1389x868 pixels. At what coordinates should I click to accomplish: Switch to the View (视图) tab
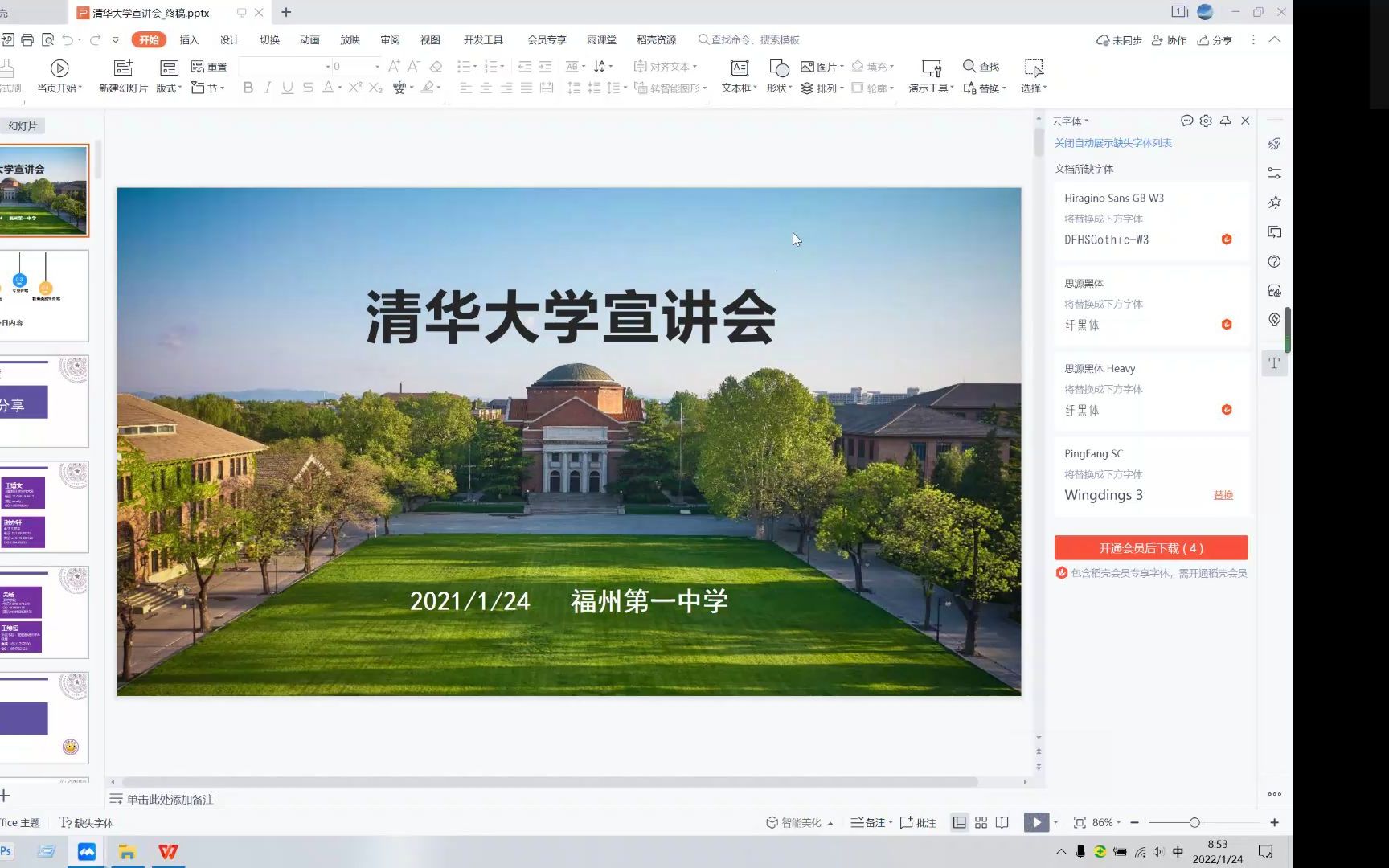[x=430, y=40]
